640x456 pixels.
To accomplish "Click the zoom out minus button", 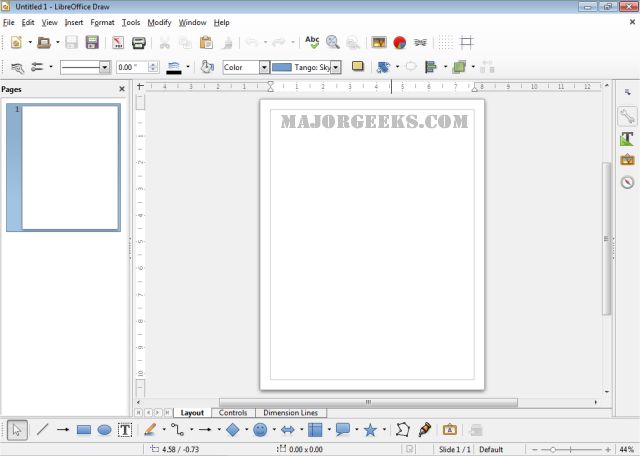I will [x=535, y=449].
